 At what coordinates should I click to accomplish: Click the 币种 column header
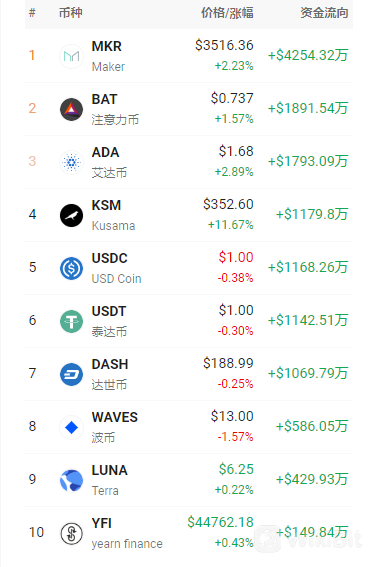pyautogui.click(x=71, y=13)
